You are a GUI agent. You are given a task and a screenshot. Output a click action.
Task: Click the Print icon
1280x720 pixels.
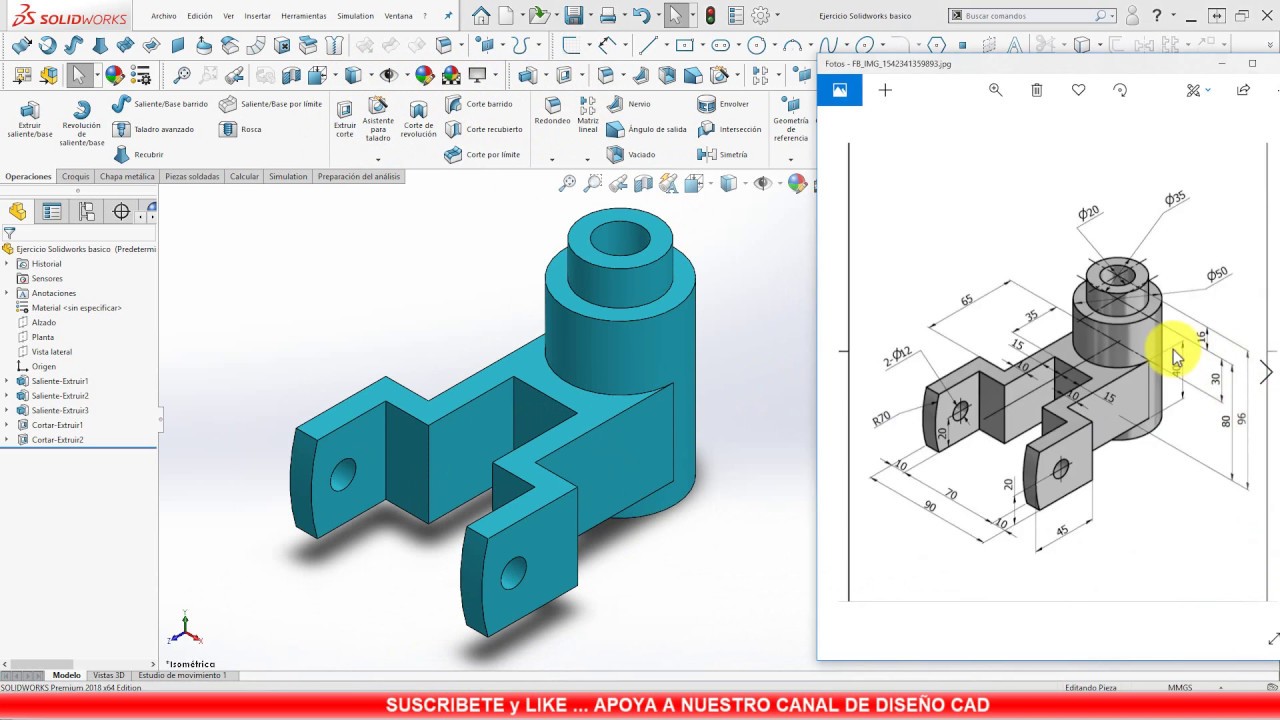pyautogui.click(x=607, y=15)
